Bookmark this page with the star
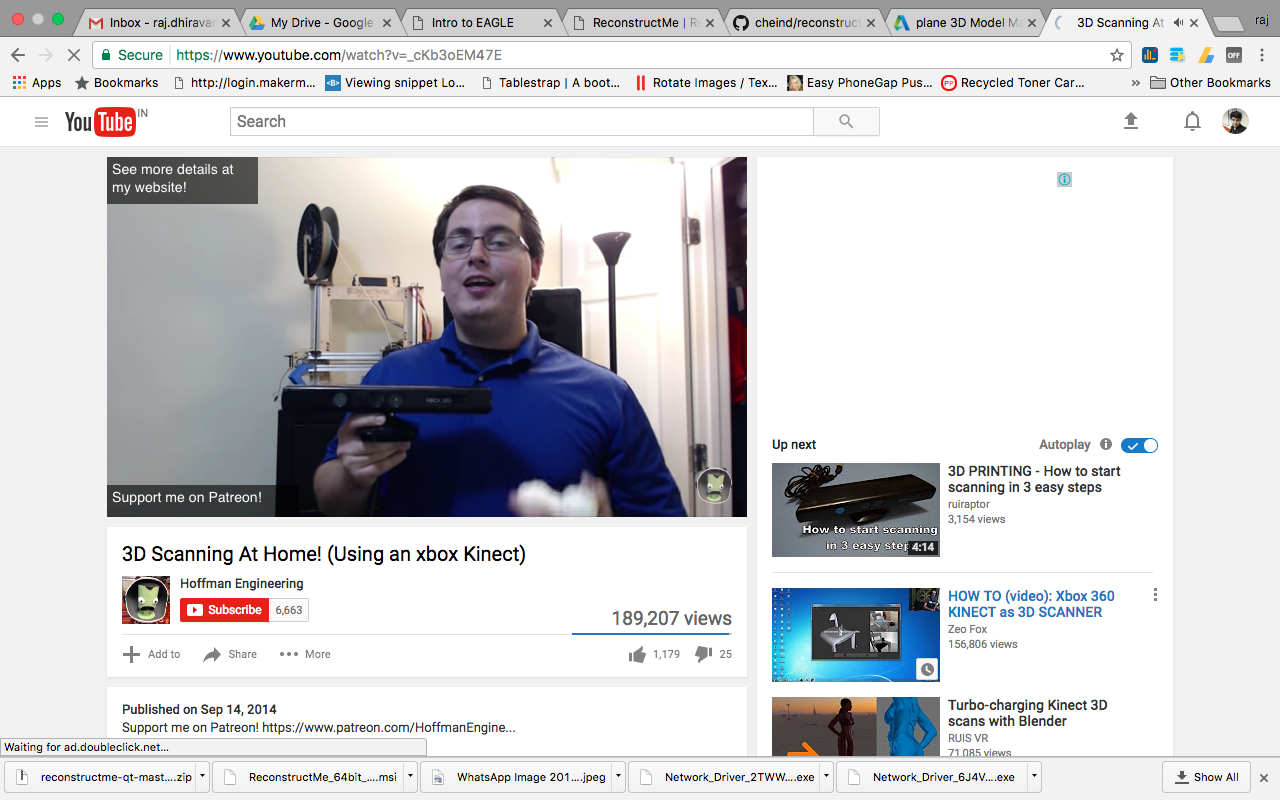The height and width of the screenshot is (800, 1280). click(1117, 55)
